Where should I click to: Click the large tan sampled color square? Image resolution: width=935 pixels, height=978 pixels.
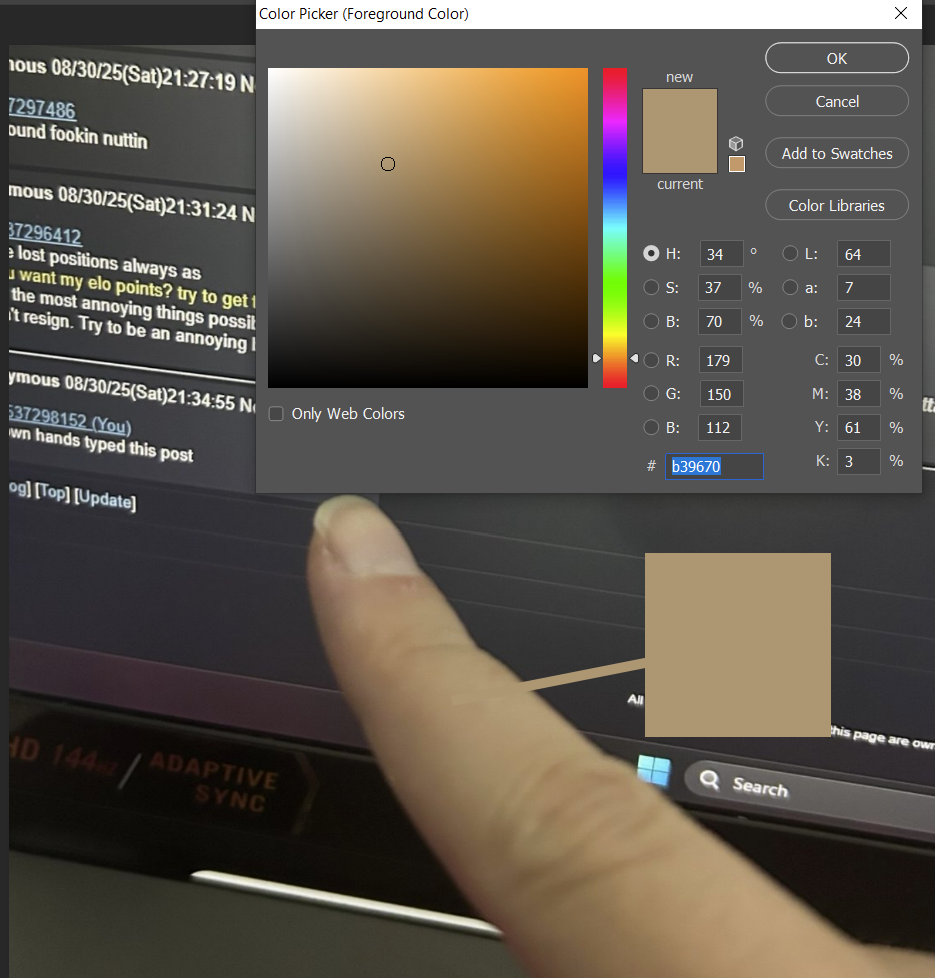point(737,644)
